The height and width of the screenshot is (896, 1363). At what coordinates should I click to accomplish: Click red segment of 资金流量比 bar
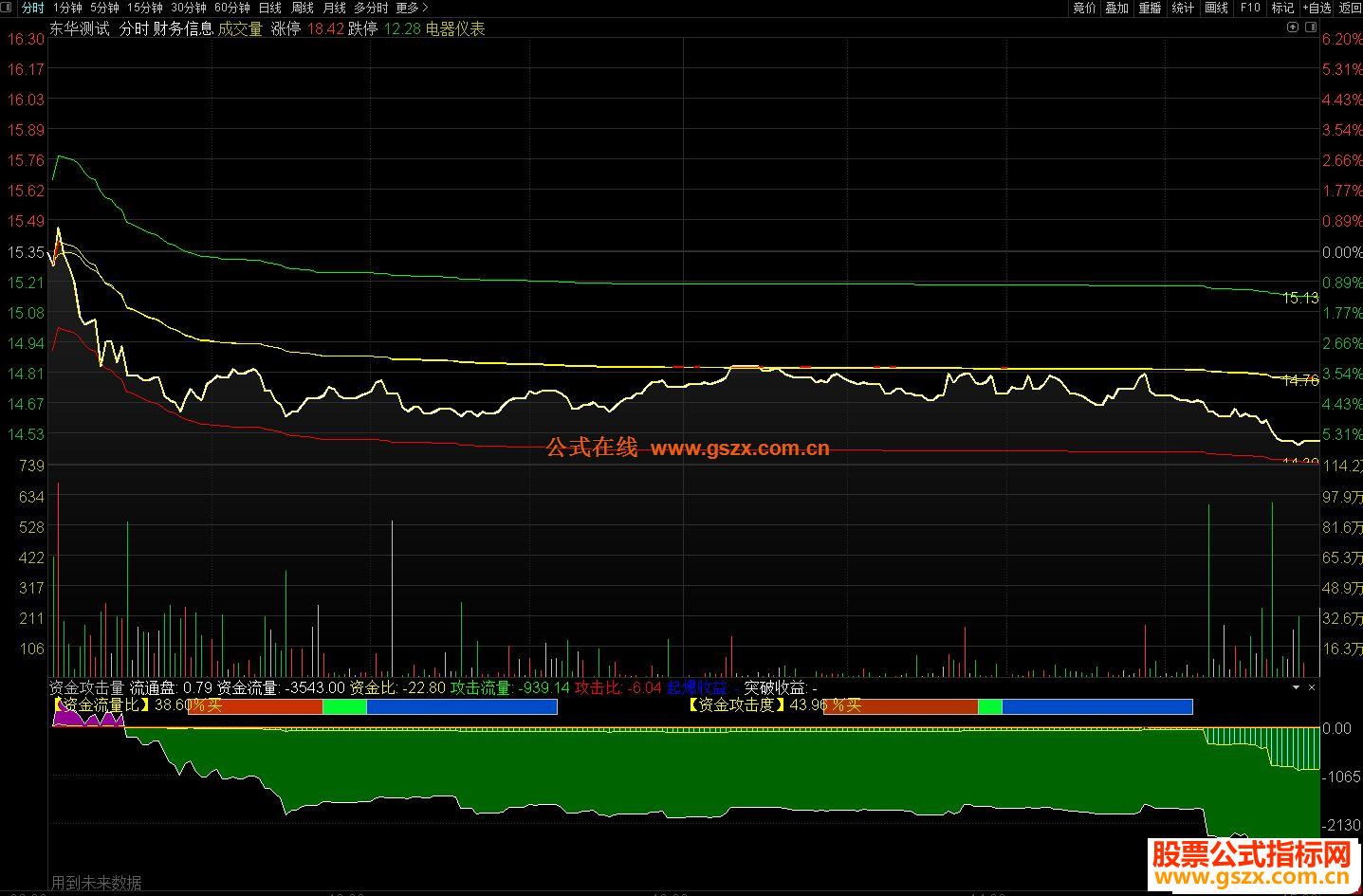[256, 706]
